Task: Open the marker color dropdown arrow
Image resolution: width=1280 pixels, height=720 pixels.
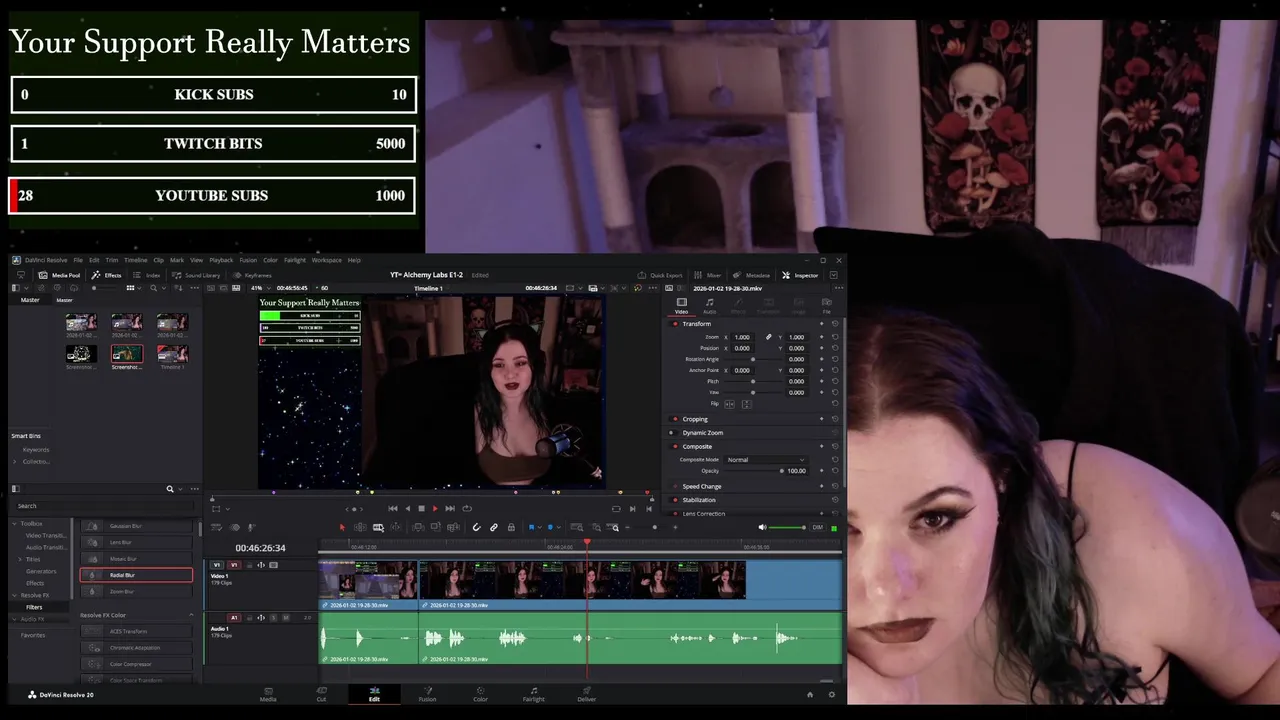Action: (560, 527)
